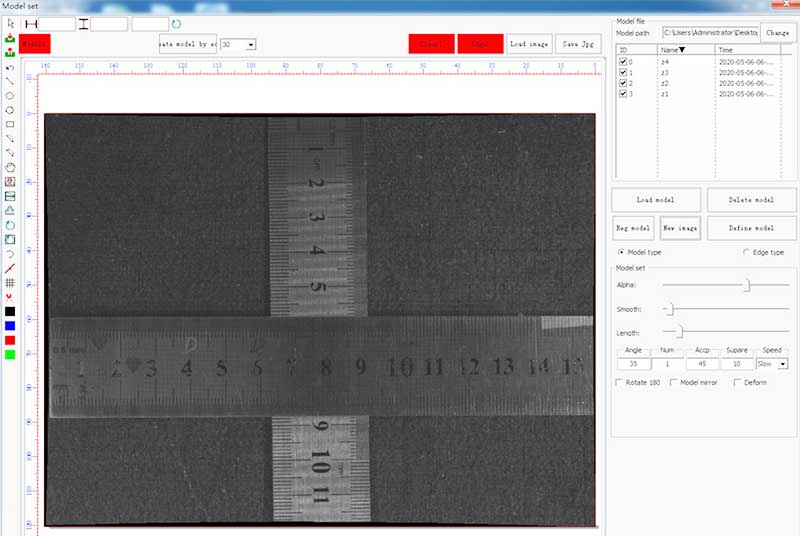Toggle the grid display icon
The width and height of the screenshot is (800, 536).
(x=10, y=283)
